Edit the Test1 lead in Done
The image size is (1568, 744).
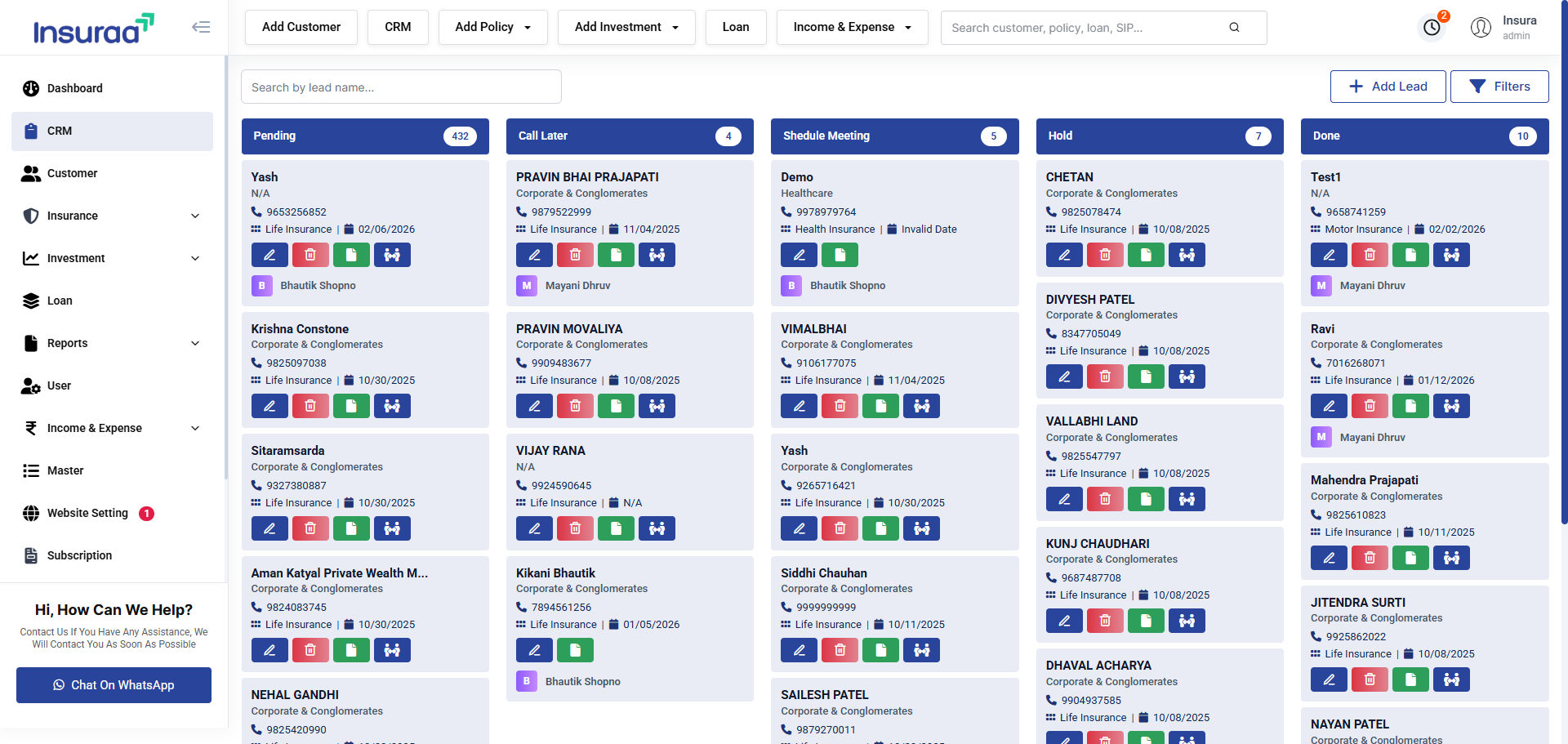tap(1329, 255)
